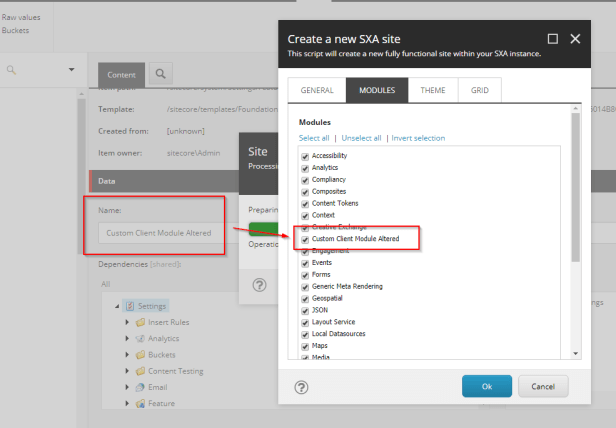The image size is (616, 428).
Task: Click the search magnifier tab icon
Action: pyautogui.click(x=160, y=73)
